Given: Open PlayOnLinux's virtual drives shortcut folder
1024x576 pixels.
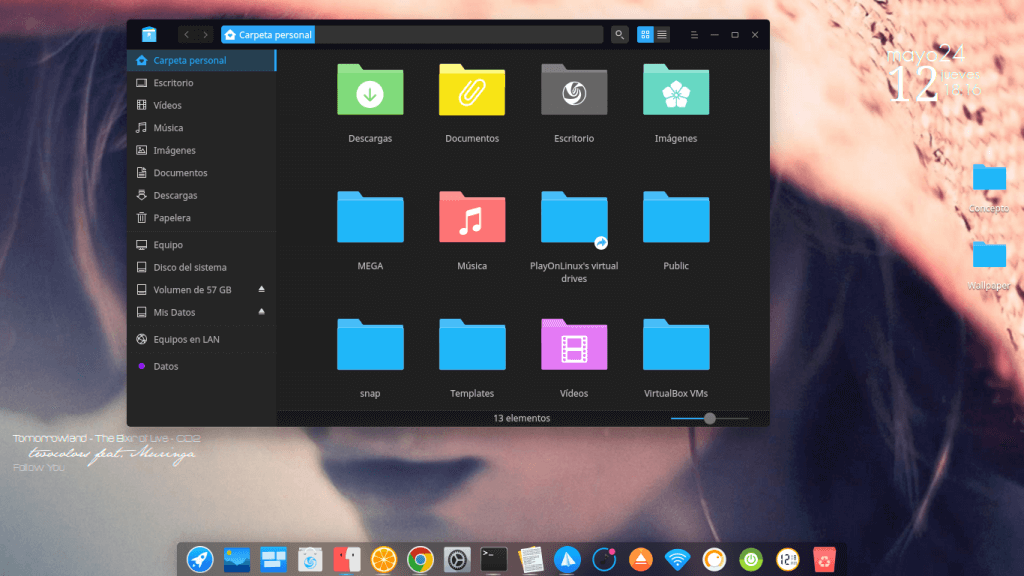Looking at the screenshot, I should (x=574, y=218).
